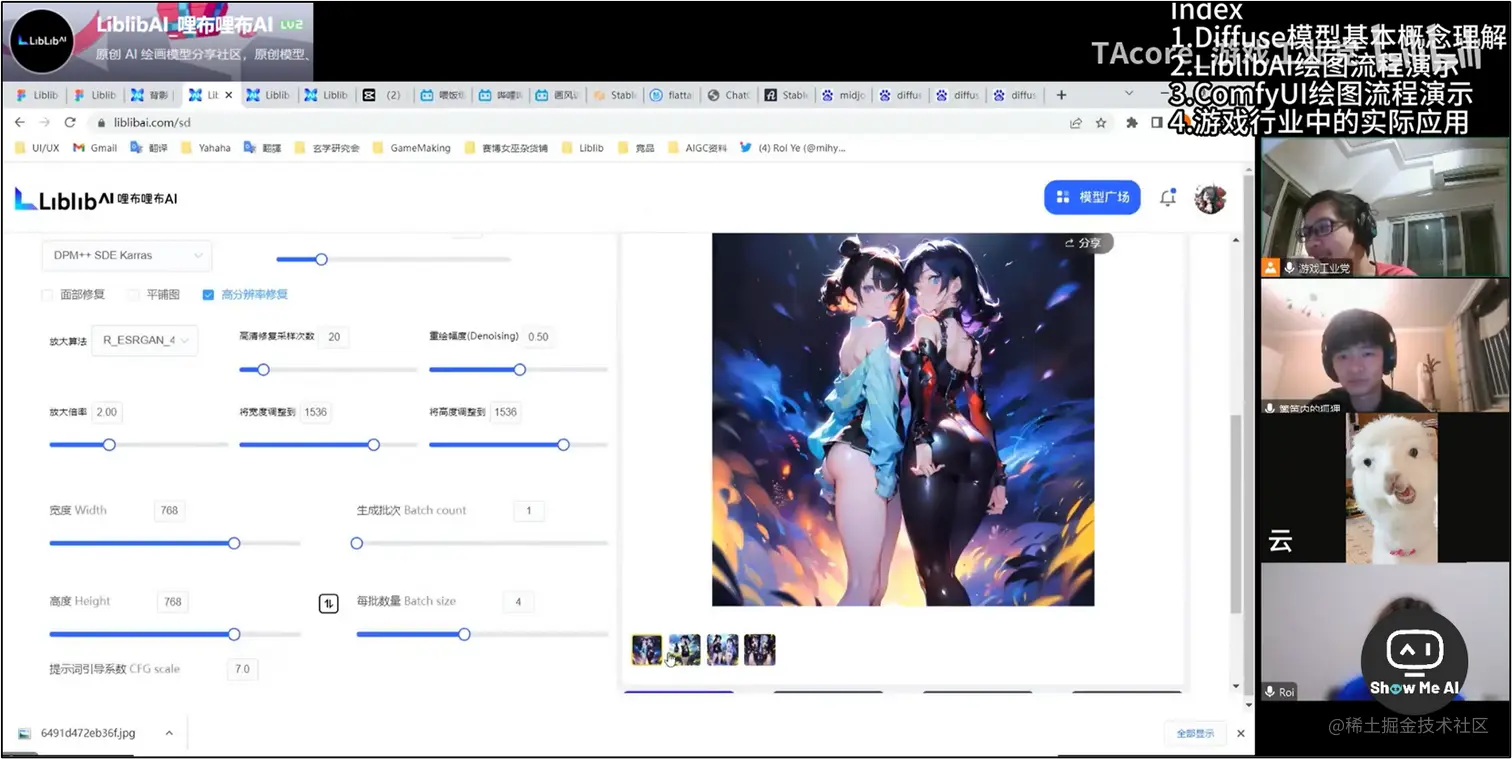Image resolution: width=1512 pixels, height=759 pixels.
Task: Expand the browser tab search chevron
Action: (1129, 94)
